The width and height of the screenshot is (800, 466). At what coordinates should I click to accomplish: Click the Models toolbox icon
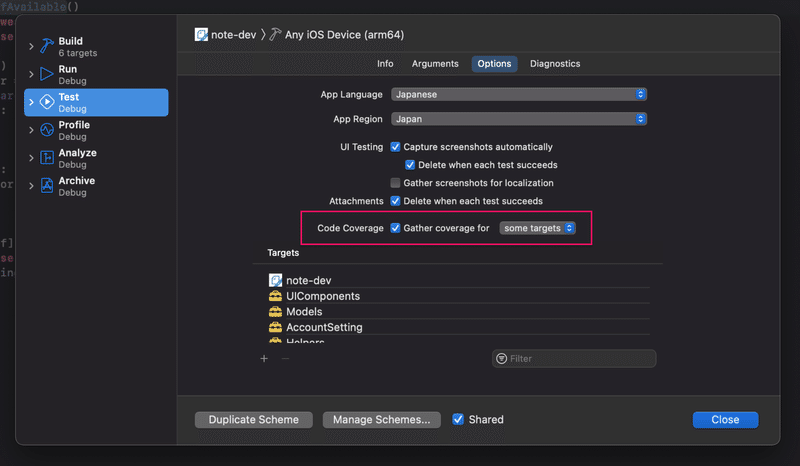click(276, 311)
